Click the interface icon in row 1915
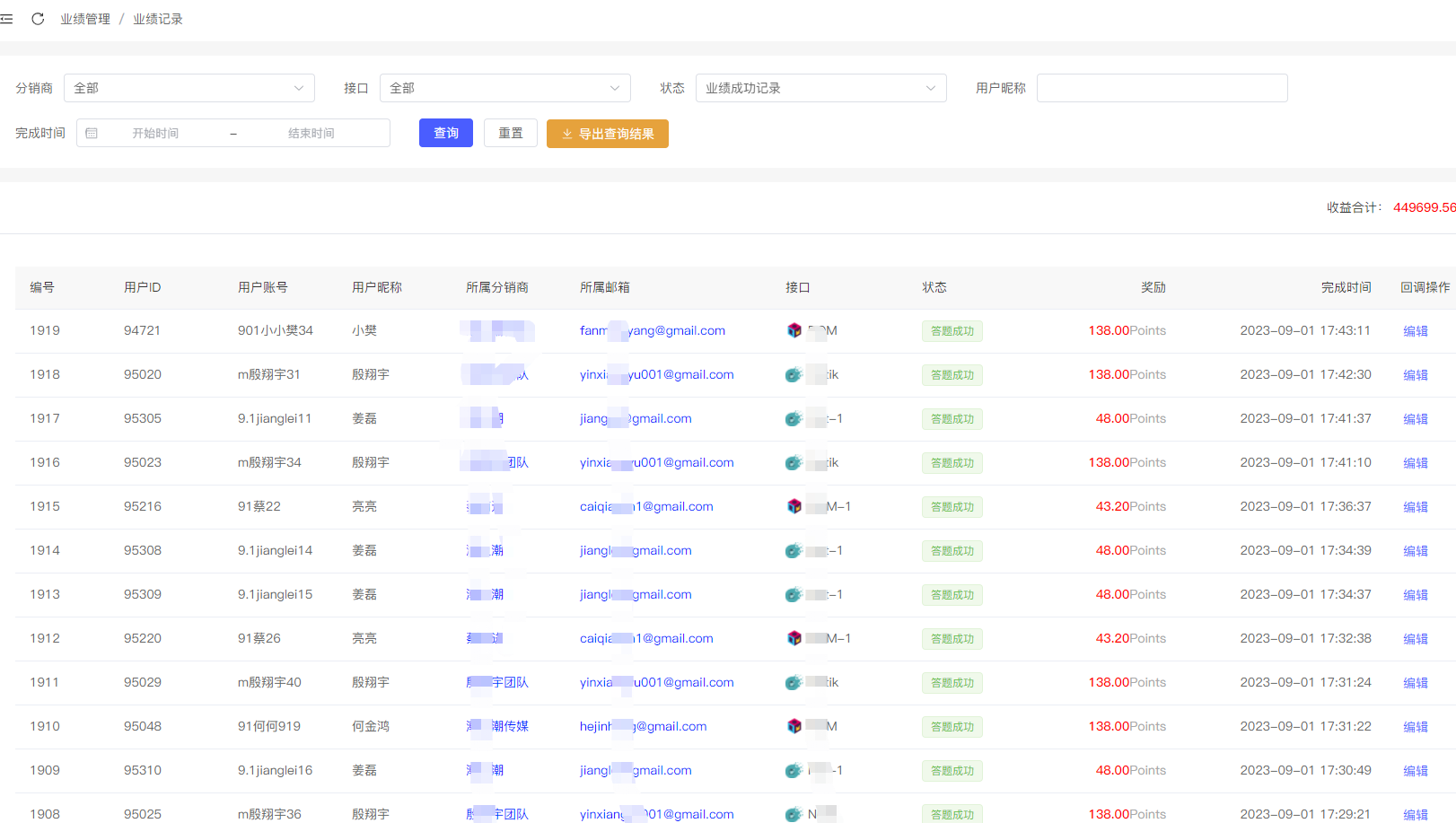Image resolution: width=1456 pixels, height=823 pixels. click(794, 506)
